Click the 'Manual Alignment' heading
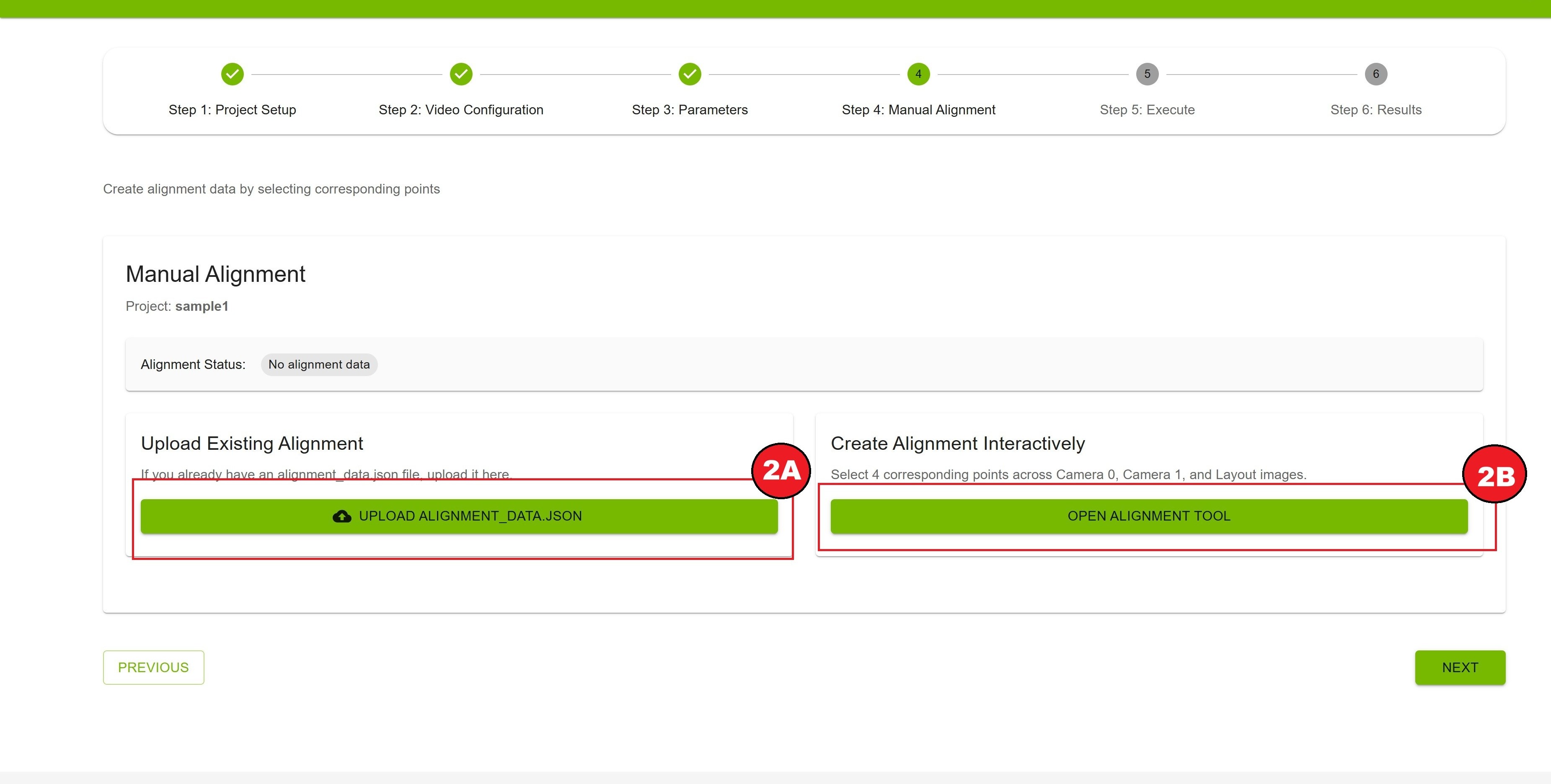The height and width of the screenshot is (784, 1551). pyautogui.click(x=215, y=274)
